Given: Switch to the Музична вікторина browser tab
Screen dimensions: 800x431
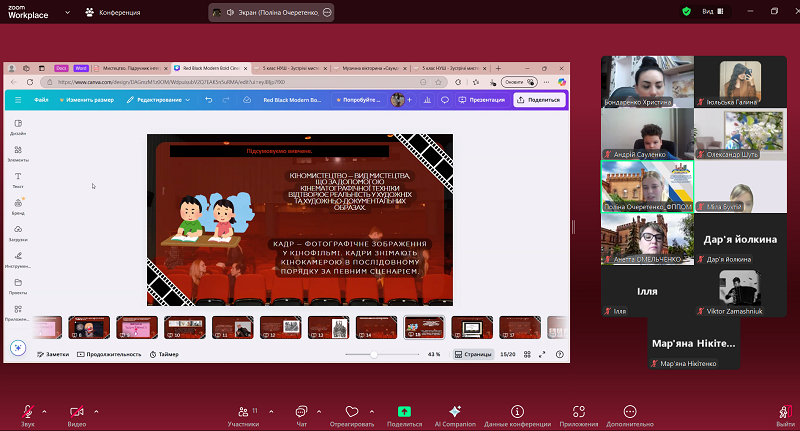Looking at the screenshot, I should (368, 68).
